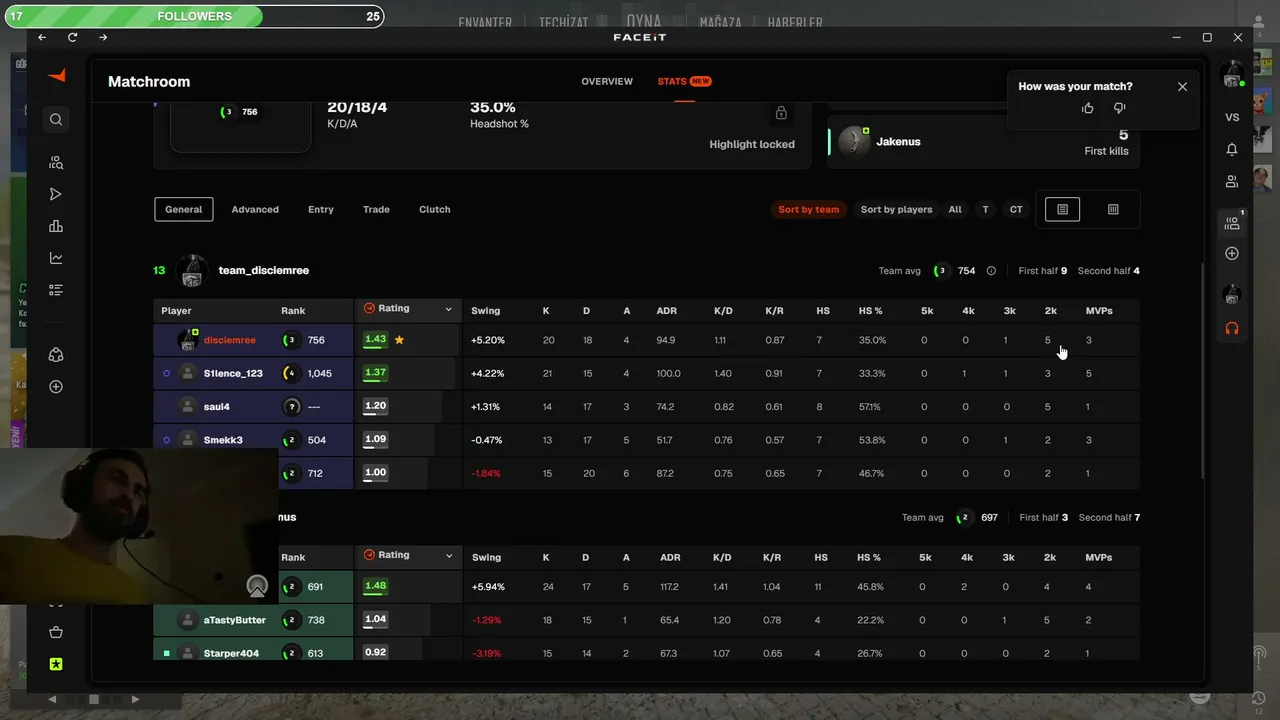Select the Clutch stats tab
This screenshot has width=1280, height=720.
click(435, 209)
